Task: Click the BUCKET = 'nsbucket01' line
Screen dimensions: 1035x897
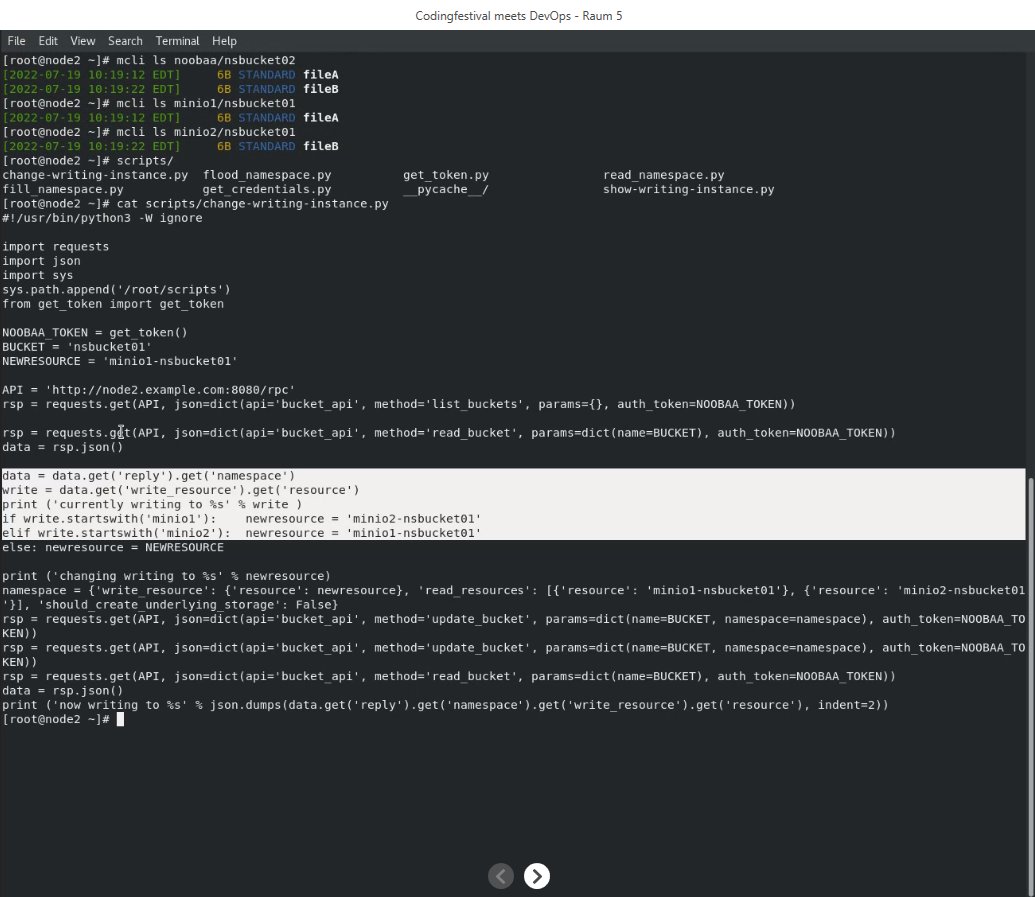Action: click(x=77, y=347)
